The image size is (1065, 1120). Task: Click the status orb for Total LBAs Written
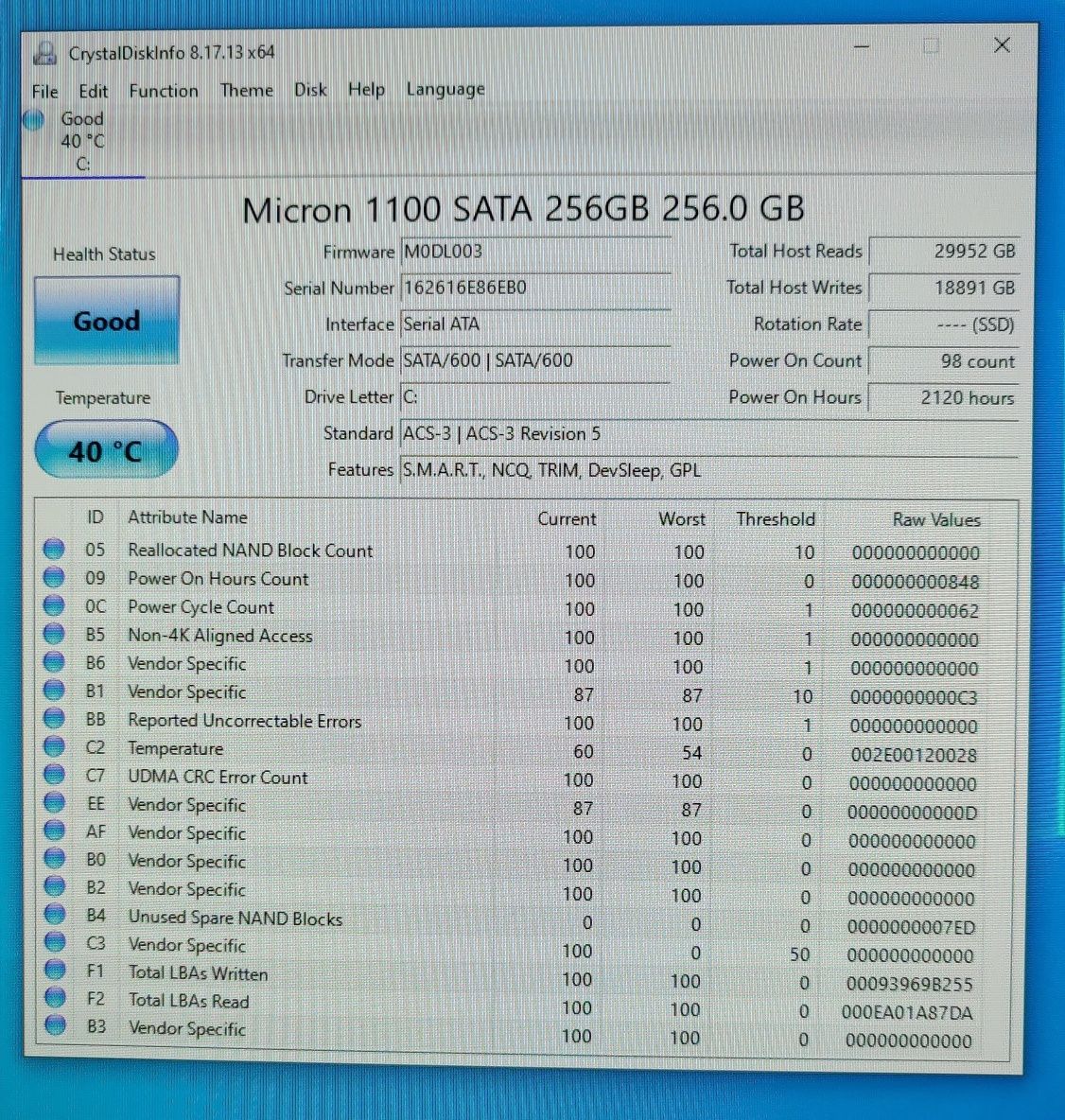[x=55, y=970]
